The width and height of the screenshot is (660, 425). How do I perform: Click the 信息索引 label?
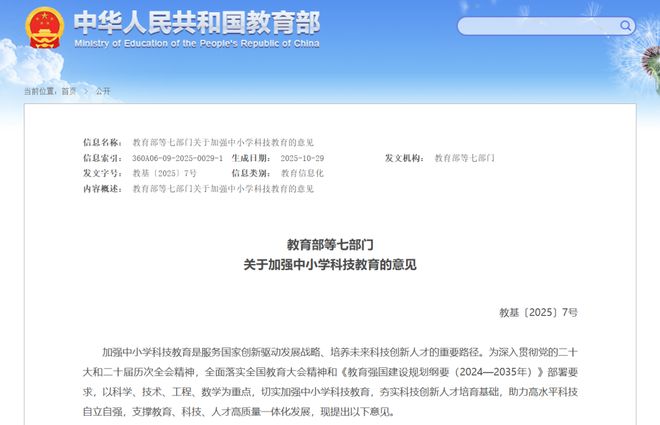pos(102,158)
